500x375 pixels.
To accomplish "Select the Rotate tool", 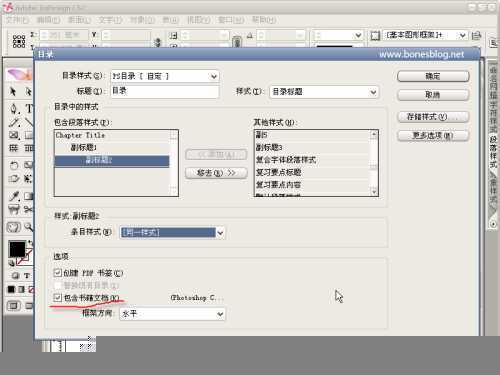I will [x=14, y=165].
